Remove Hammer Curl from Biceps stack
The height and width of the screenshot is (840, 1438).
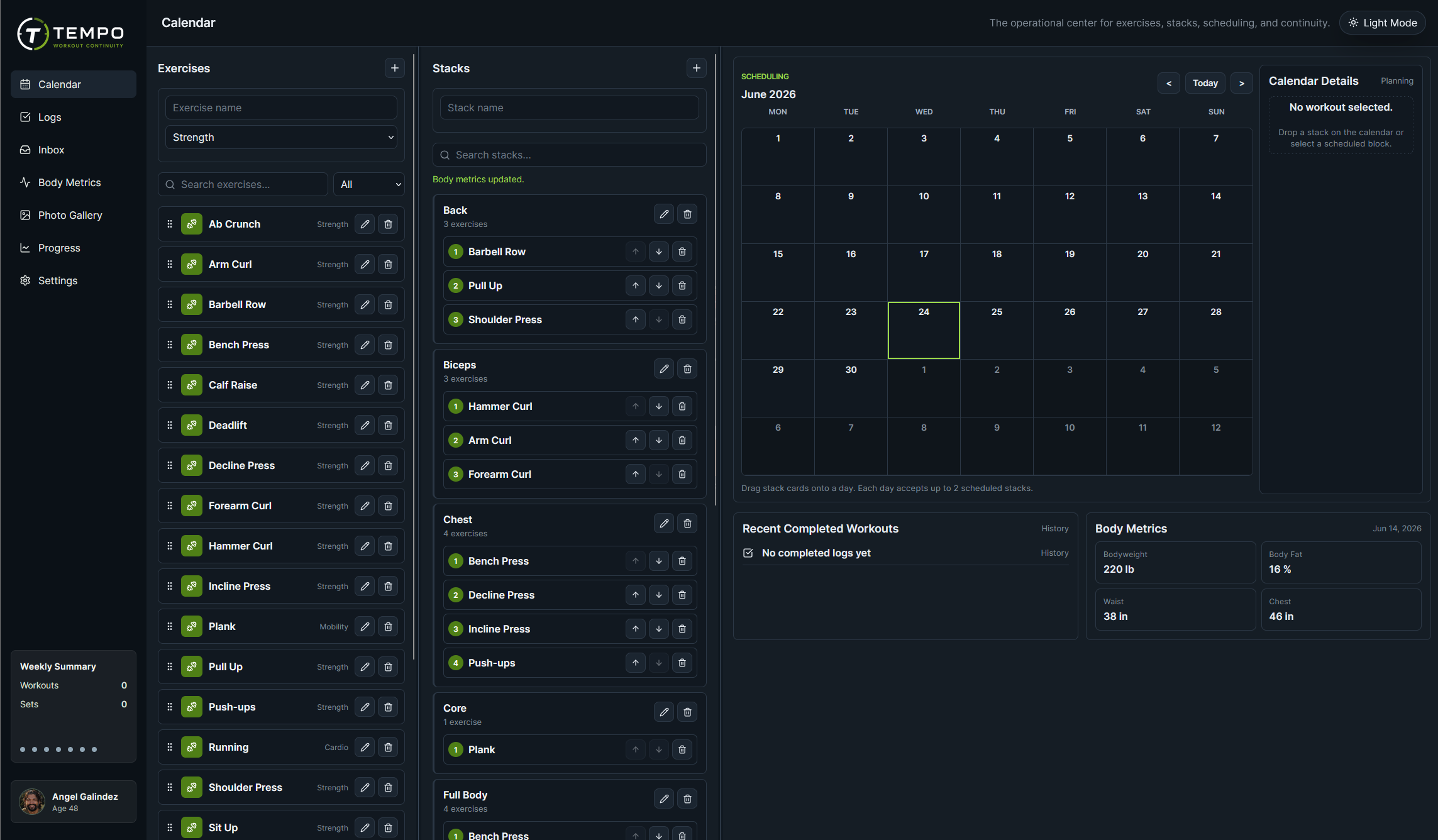tap(682, 406)
